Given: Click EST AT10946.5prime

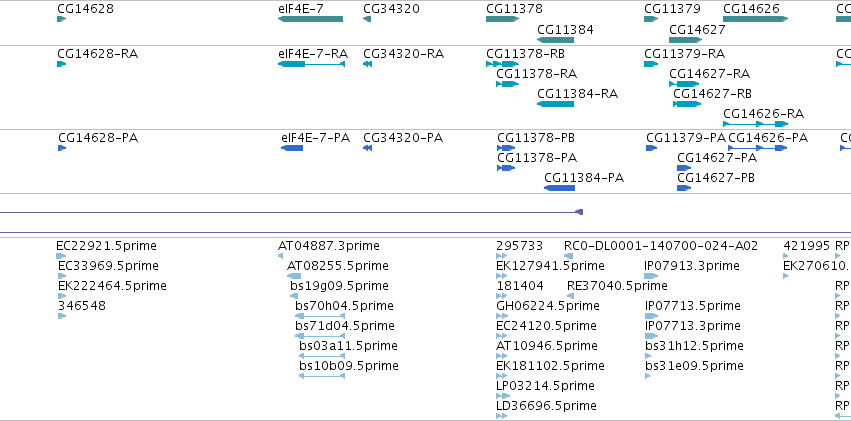Looking at the screenshot, I should click(547, 347).
